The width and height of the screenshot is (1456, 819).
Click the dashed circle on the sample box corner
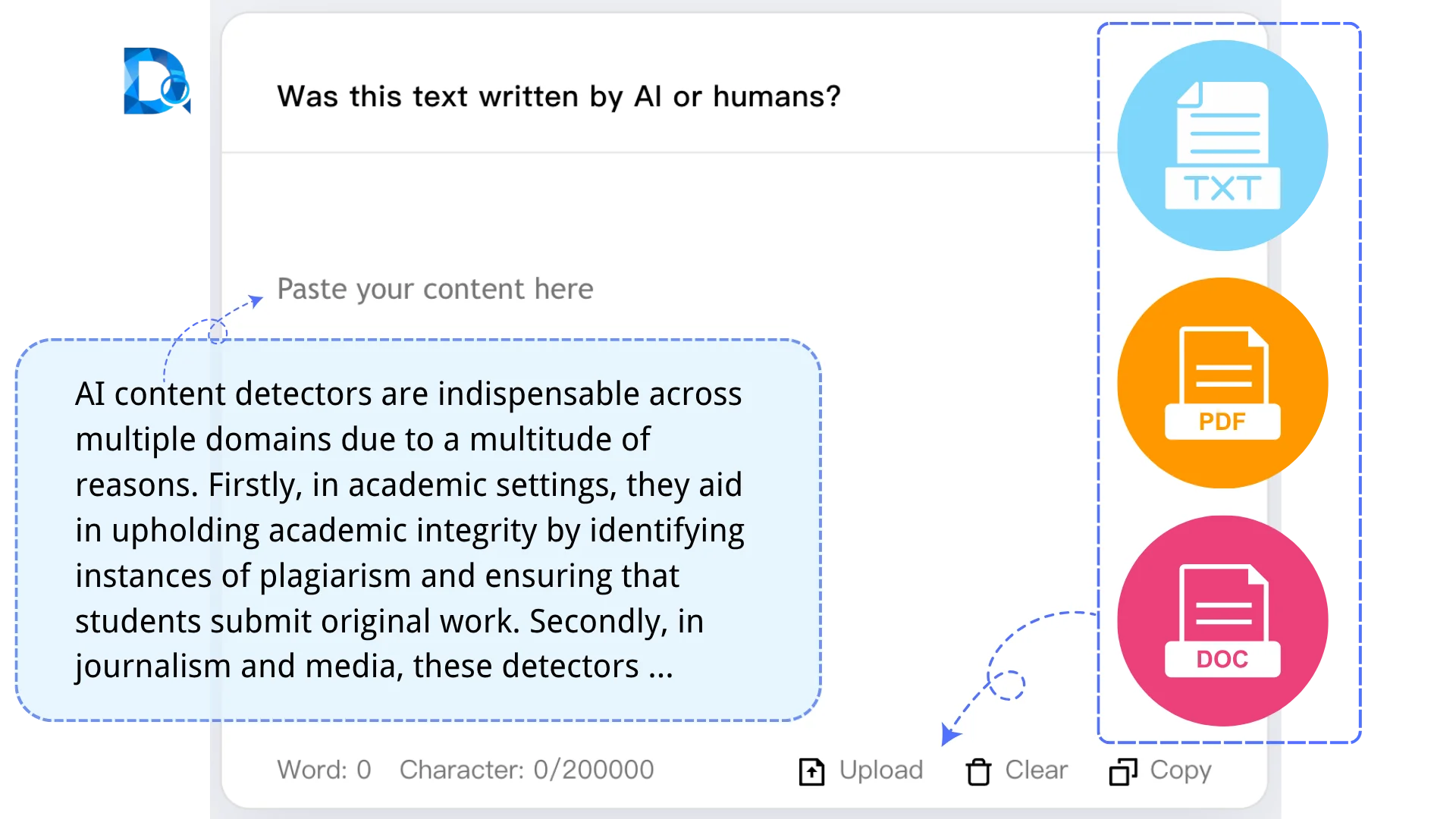(217, 332)
